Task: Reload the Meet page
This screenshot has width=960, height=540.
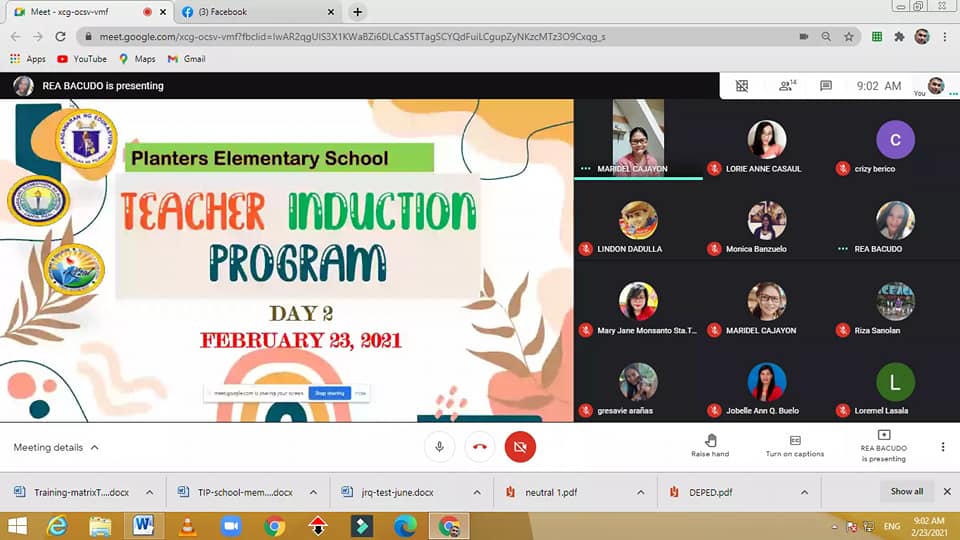Action: tap(60, 37)
